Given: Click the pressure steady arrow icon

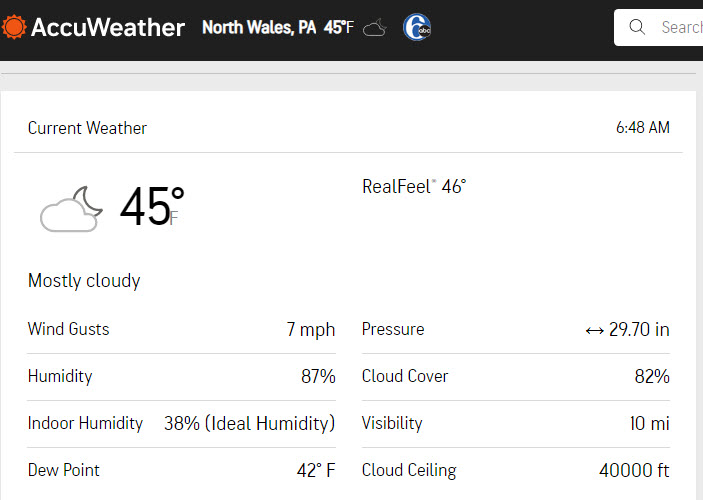Looking at the screenshot, I should coord(595,331).
